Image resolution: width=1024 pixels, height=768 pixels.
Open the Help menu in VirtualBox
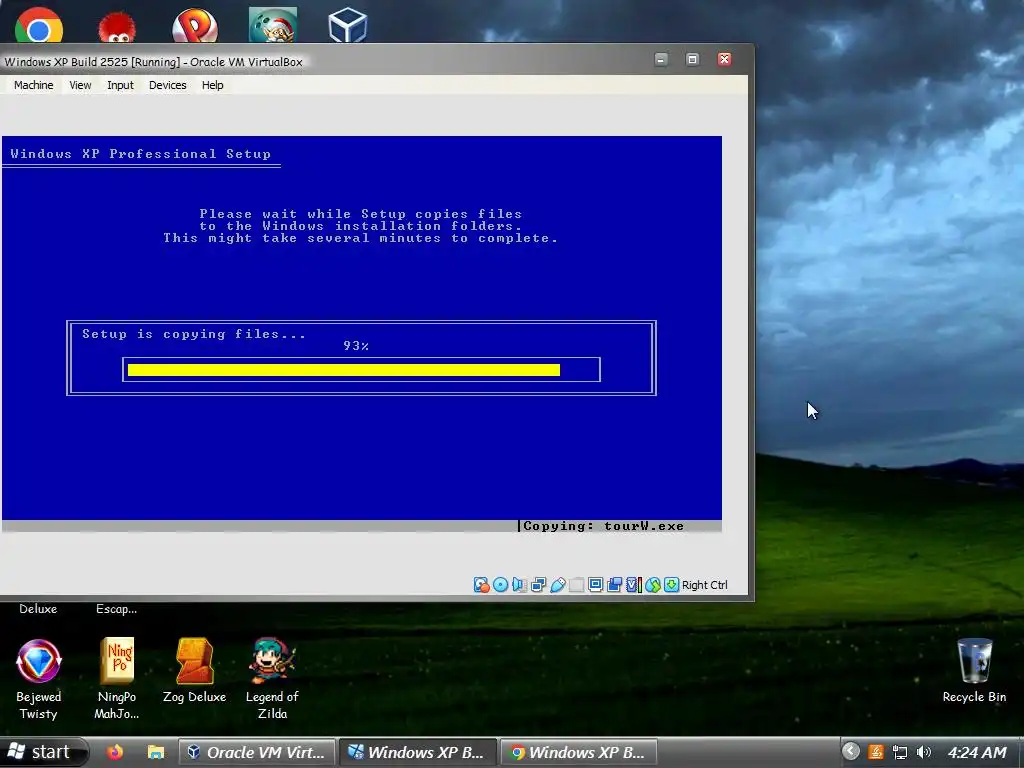212,85
